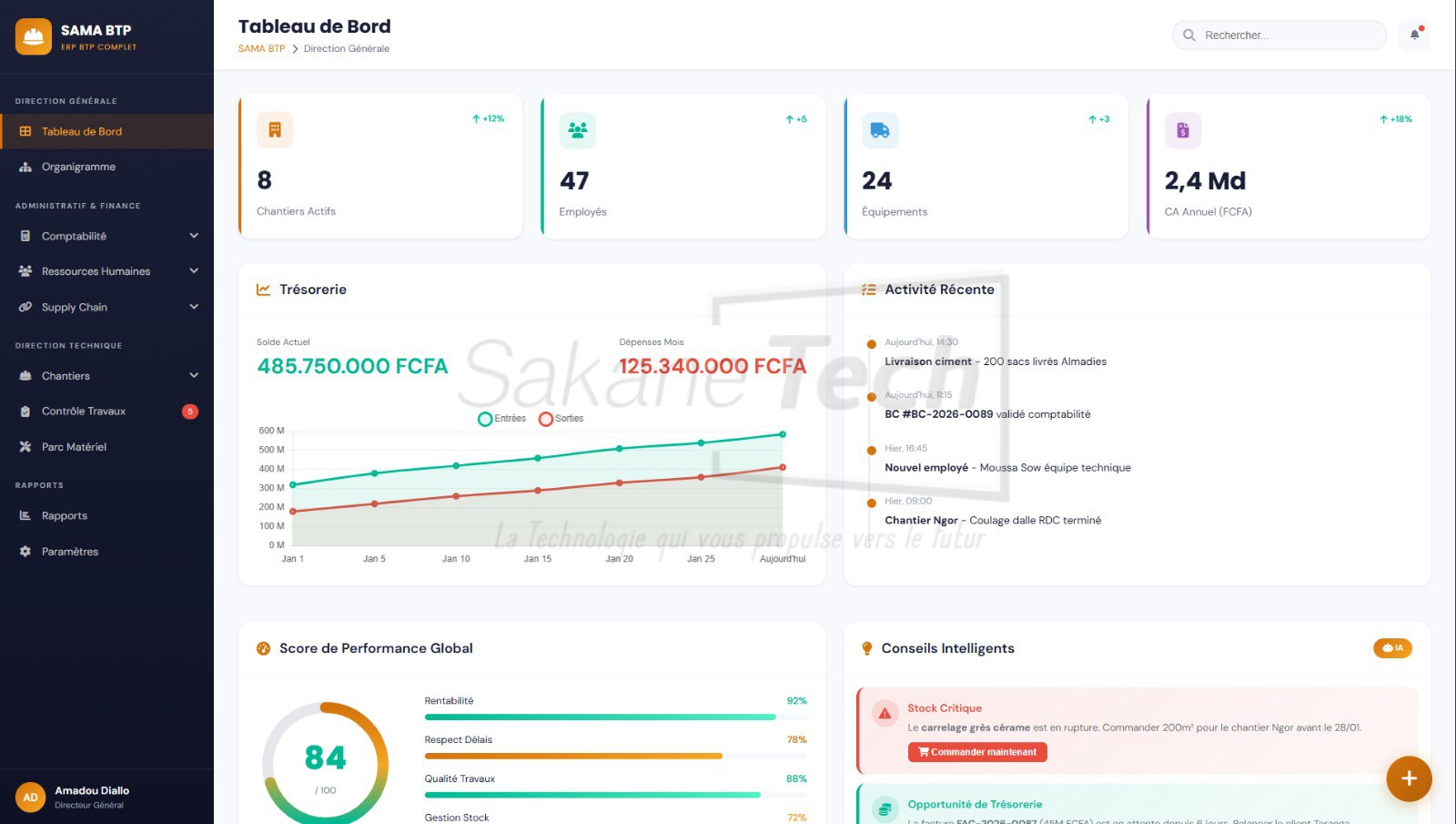Click the AD user avatar
Image resolution: width=1456 pixels, height=824 pixels.
(x=30, y=798)
